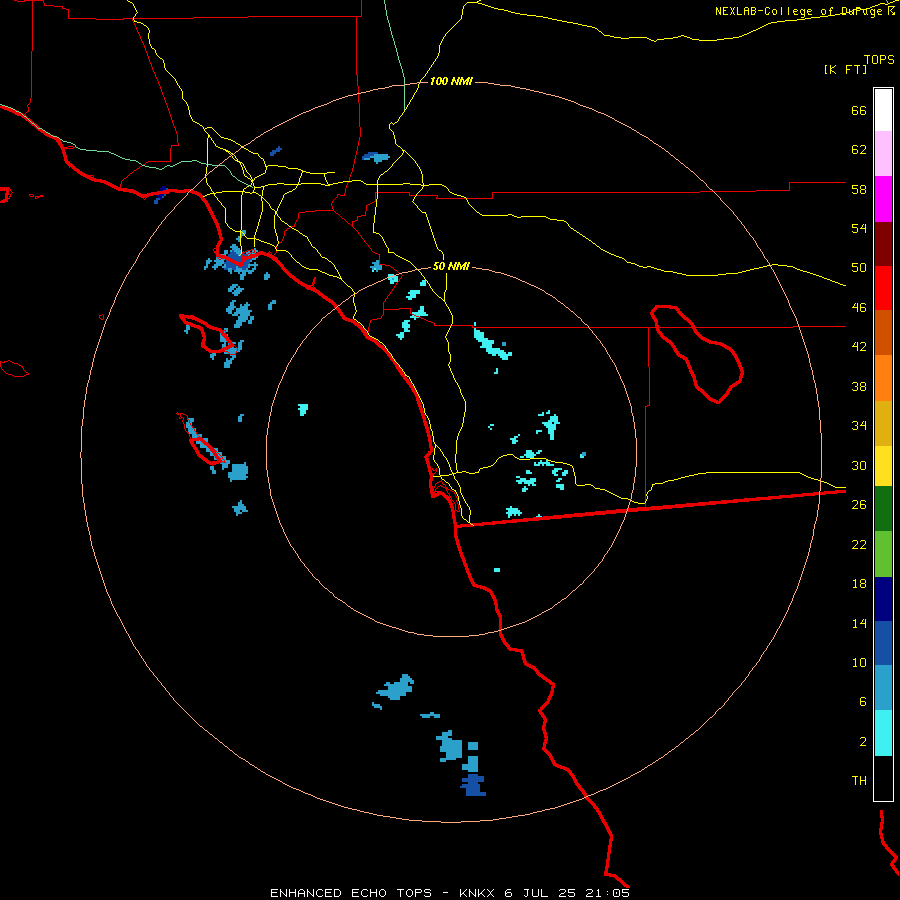Viewport: 900px width, 900px height.
Task: Click the medium royal blue legend swatch
Action: (883, 643)
